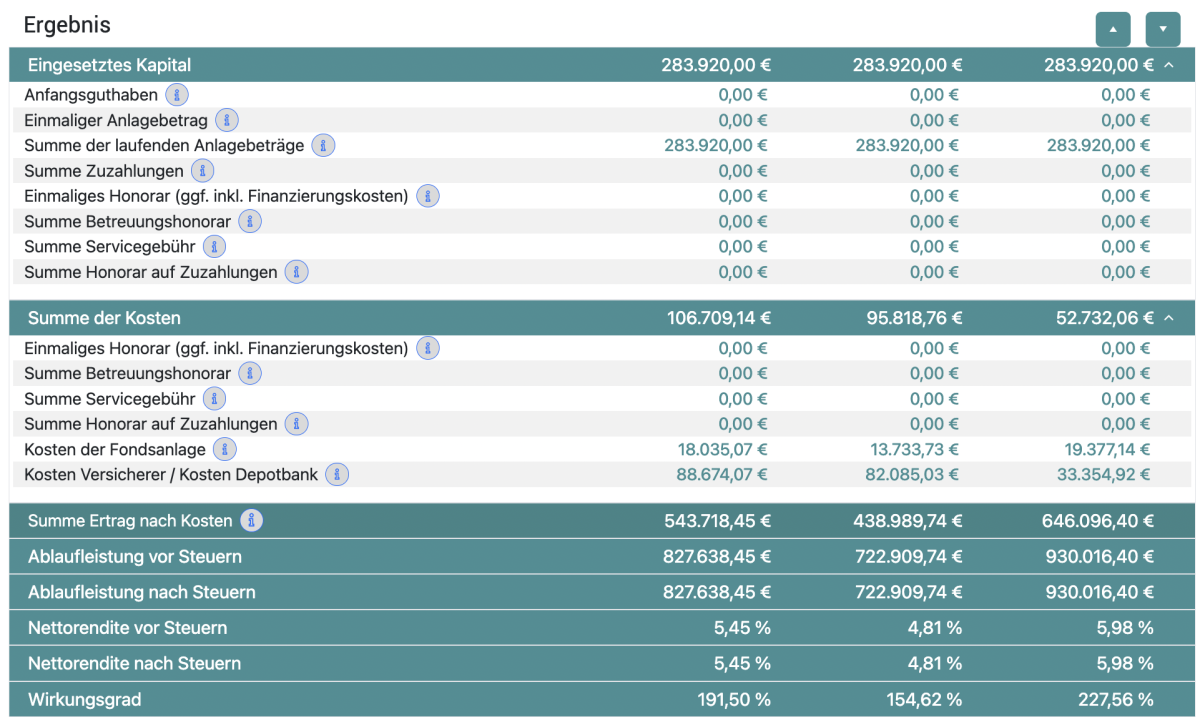
Task: Click info icon for Summe Betreuungshonorar in Kosten section
Action: (x=249, y=374)
